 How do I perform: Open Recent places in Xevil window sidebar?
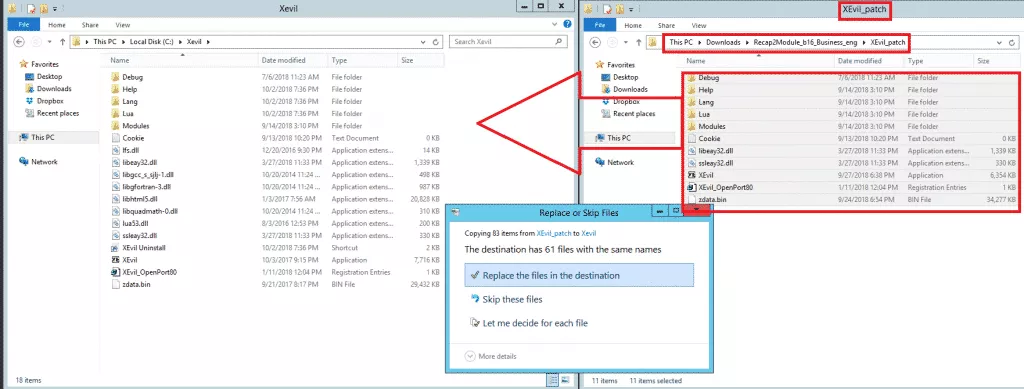[x=57, y=113]
